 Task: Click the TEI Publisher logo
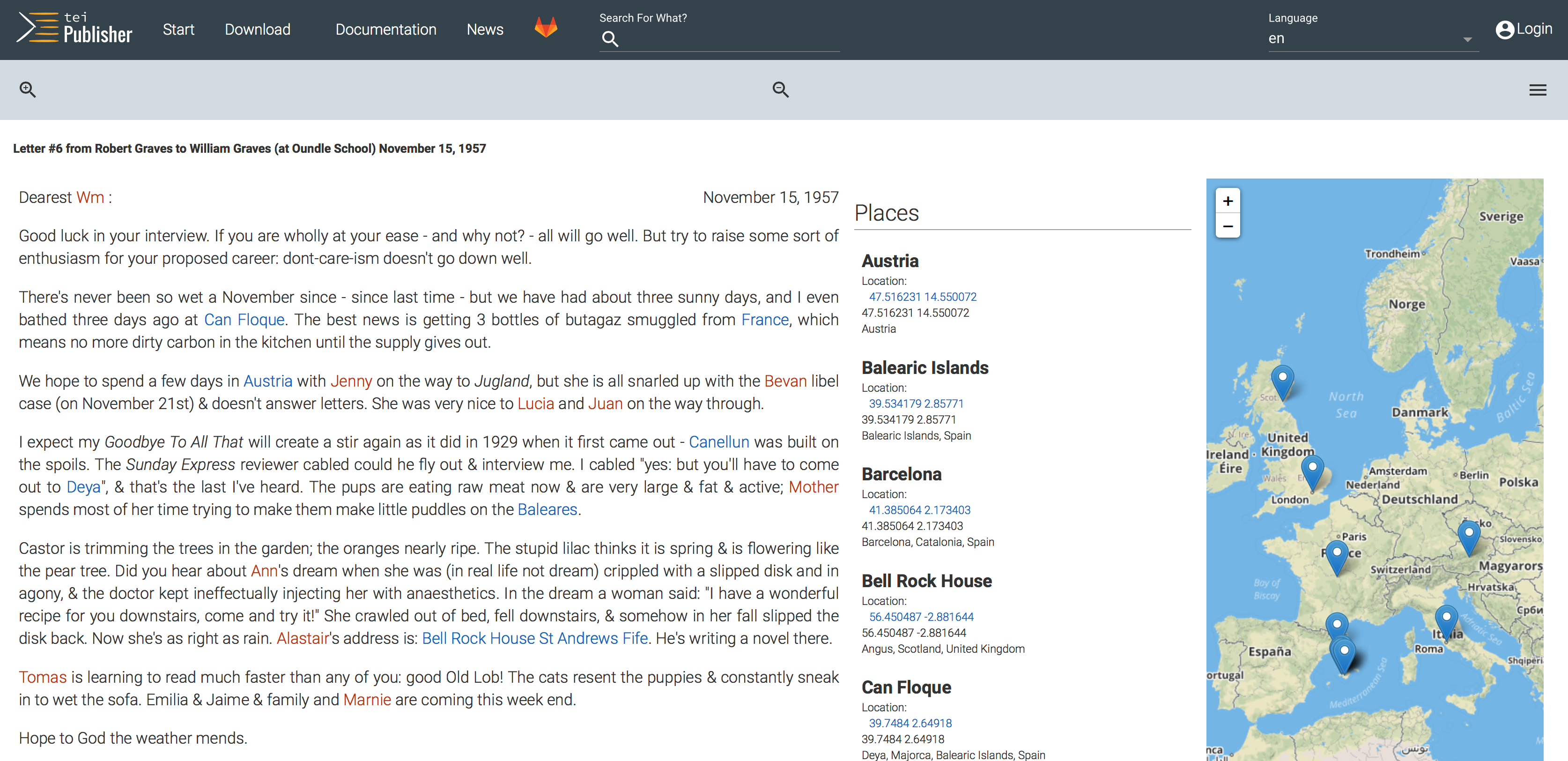point(74,29)
